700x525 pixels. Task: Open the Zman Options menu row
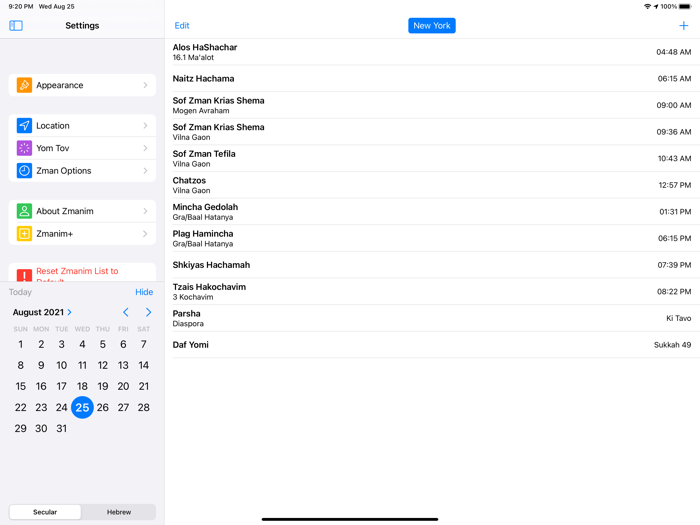[82, 171]
